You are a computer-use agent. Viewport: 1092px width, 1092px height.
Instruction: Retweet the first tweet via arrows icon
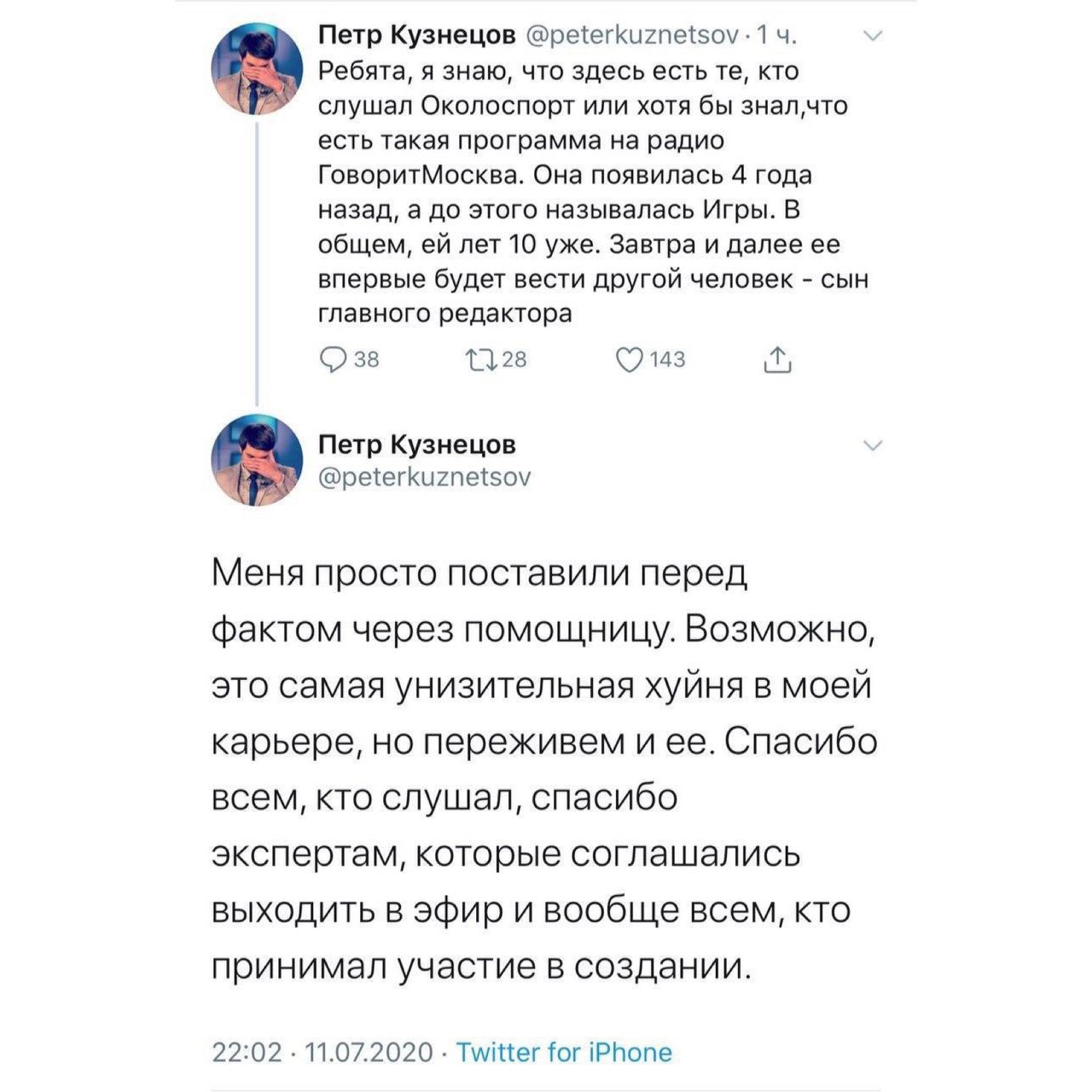point(481,361)
